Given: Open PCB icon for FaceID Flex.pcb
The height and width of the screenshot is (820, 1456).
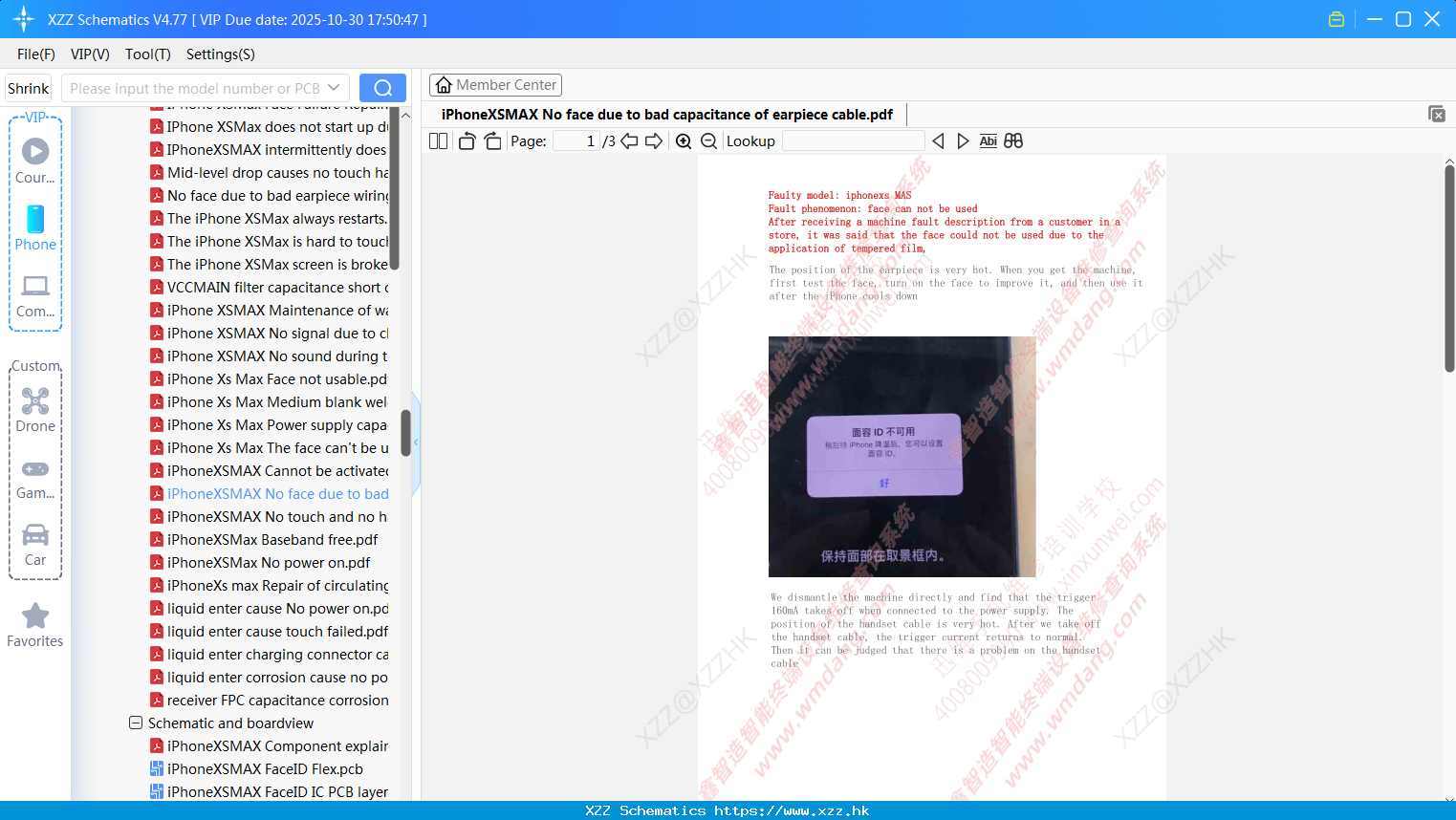Looking at the screenshot, I should pyautogui.click(x=157, y=768).
